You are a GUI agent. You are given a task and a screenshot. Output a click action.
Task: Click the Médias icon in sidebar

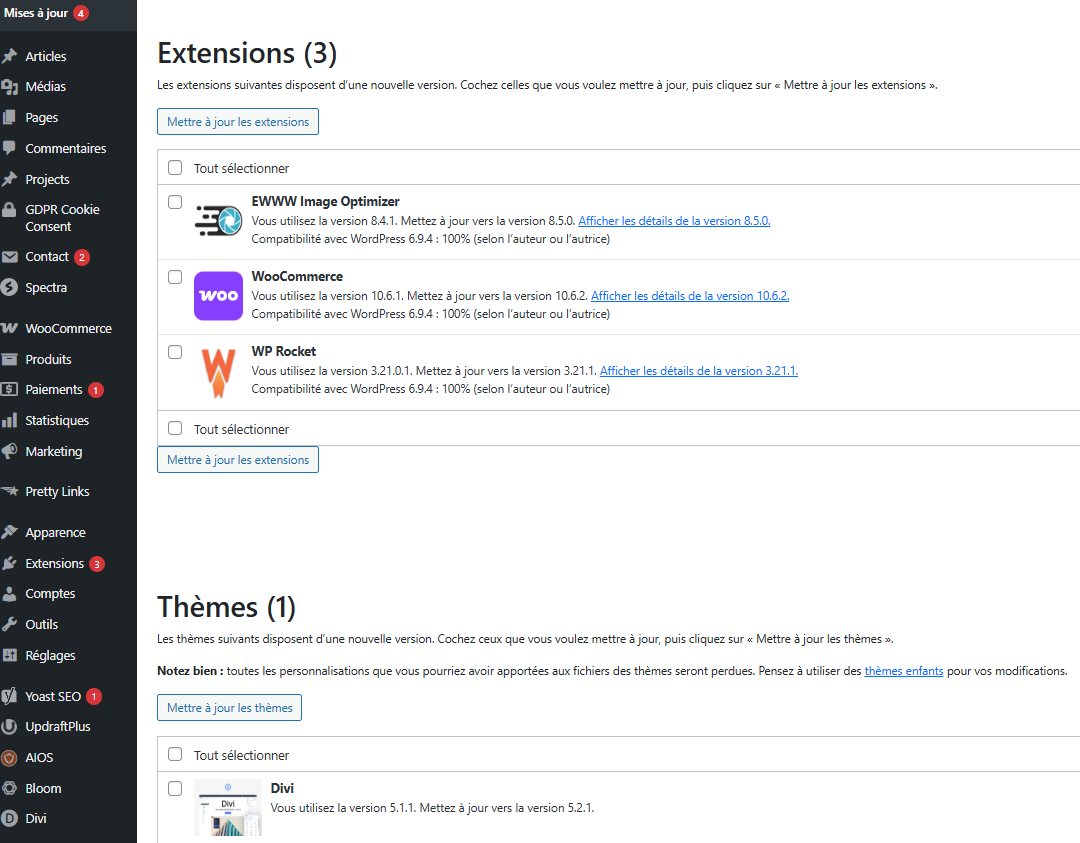tap(10, 87)
